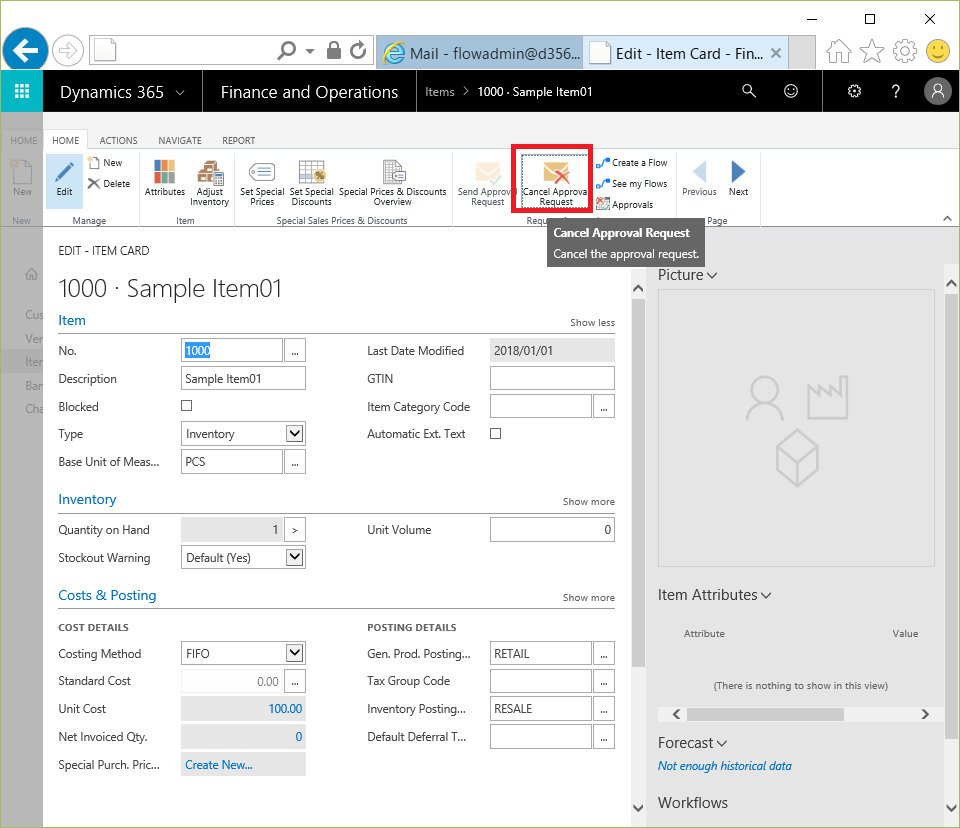Click the Unit Cost 100.00 value
The image size is (960, 828).
pyautogui.click(x=285, y=709)
